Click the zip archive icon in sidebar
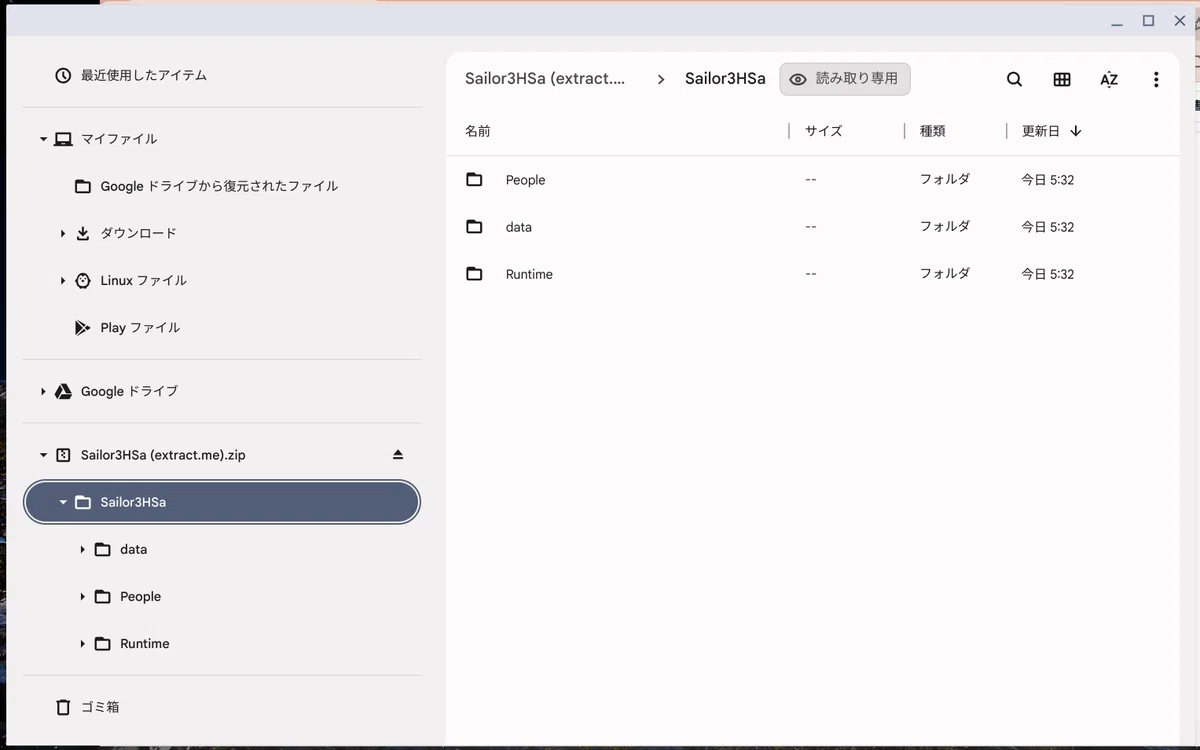 pyautogui.click(x=63, y=455)
